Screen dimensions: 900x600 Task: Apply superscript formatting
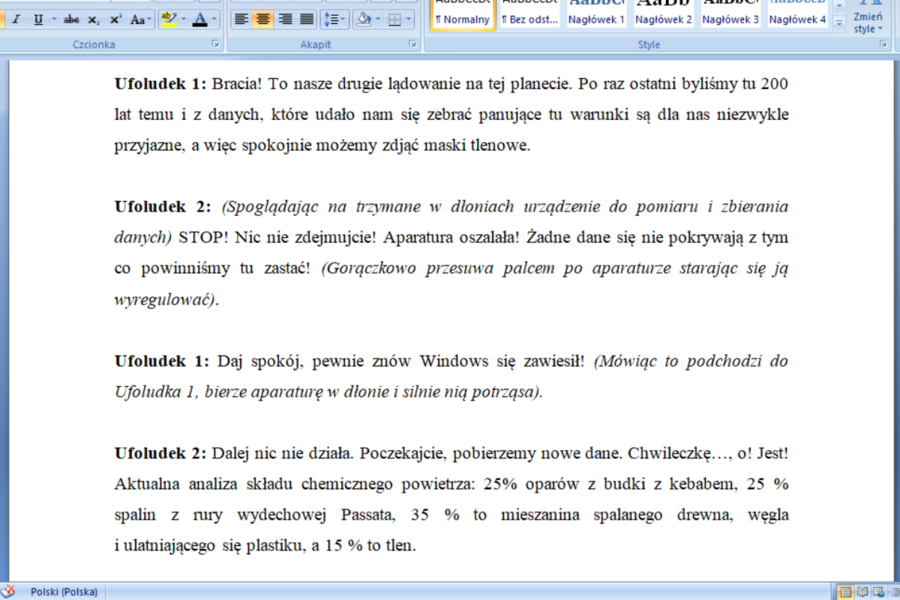coord(115,19)
